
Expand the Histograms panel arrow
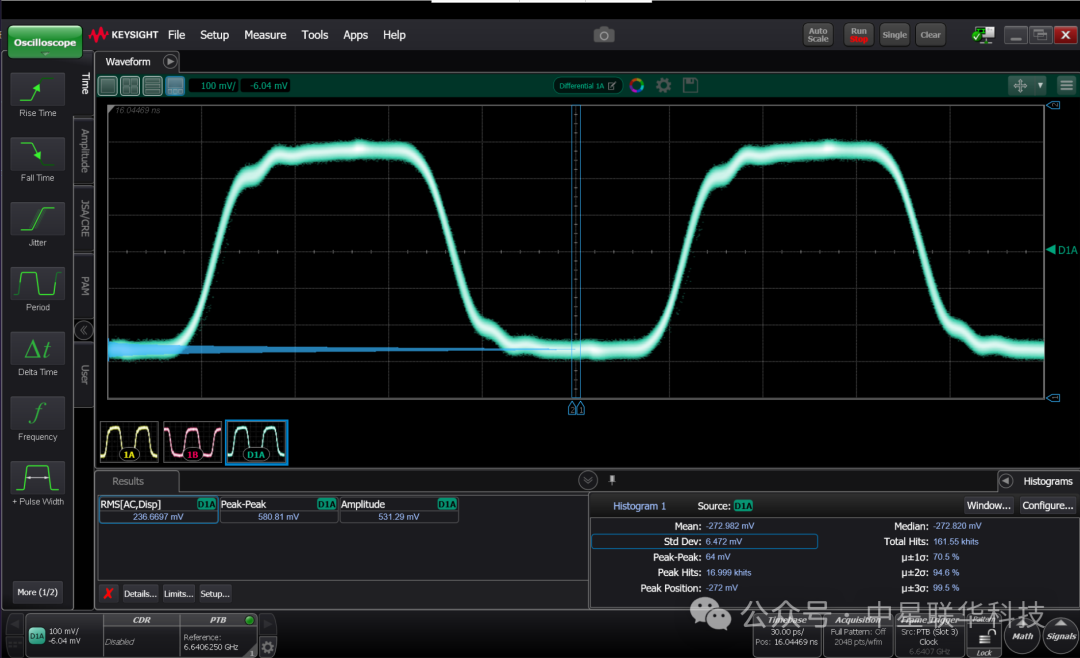click(x=1006, y=481)
